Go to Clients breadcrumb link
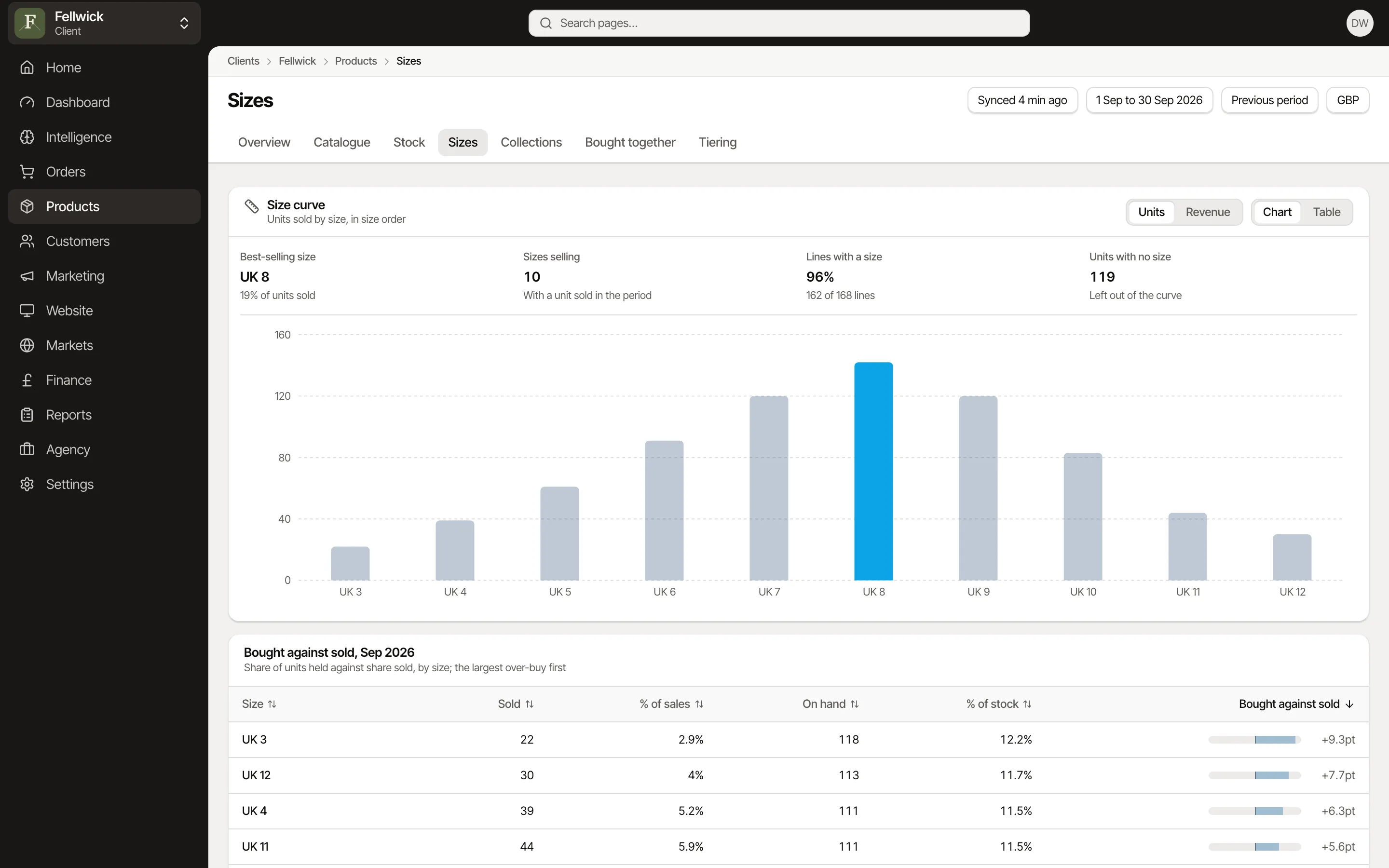 point(244,61)
